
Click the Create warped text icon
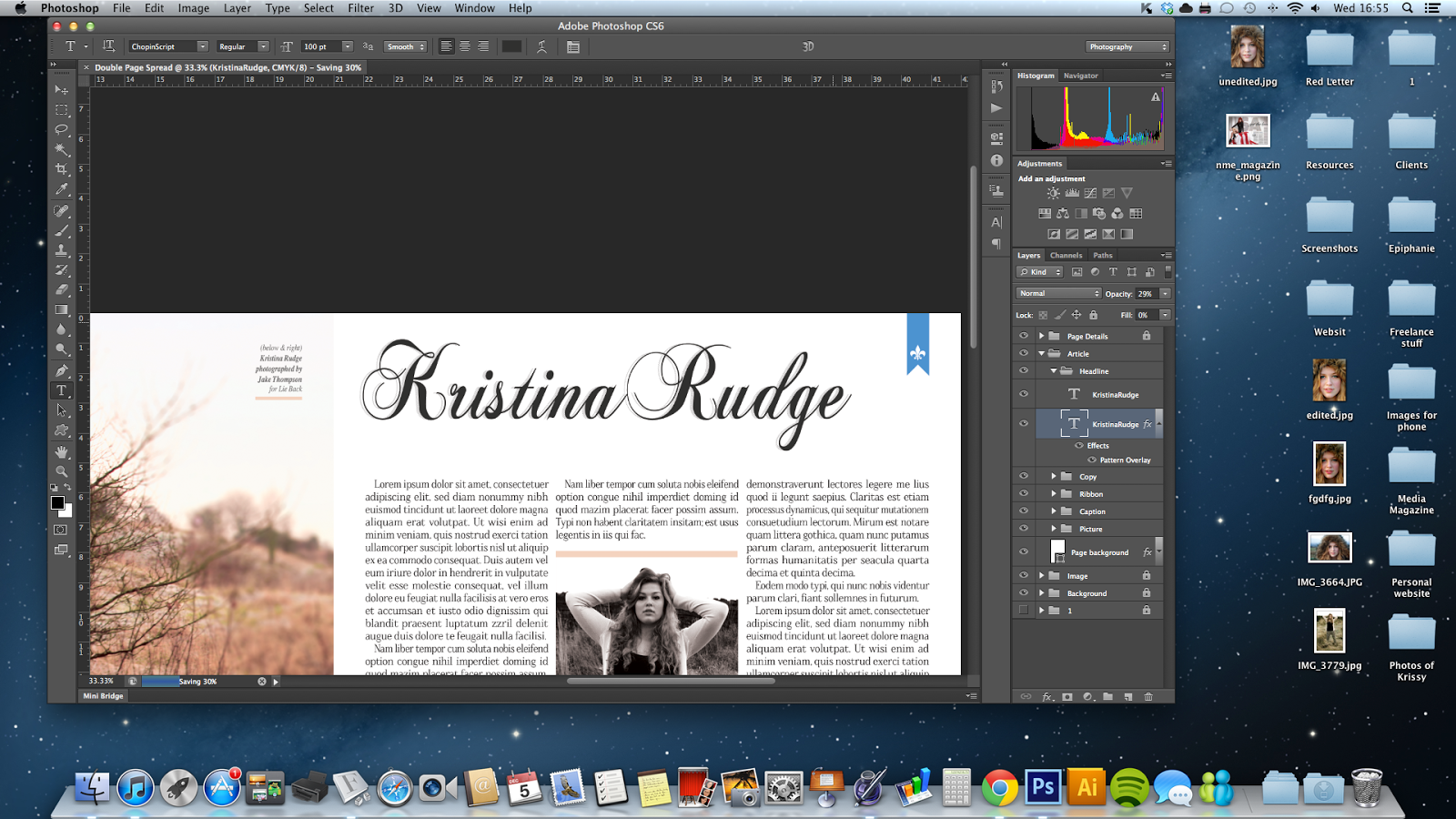[x=542, y=46]
